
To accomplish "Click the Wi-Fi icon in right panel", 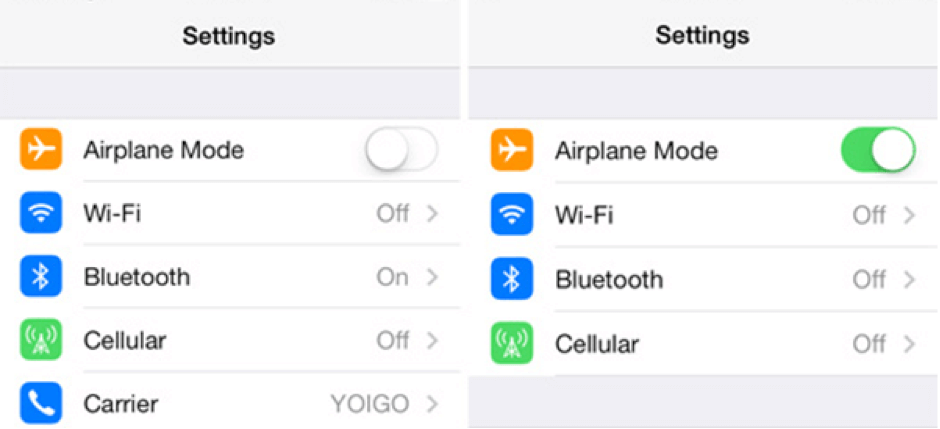I will tap(512, 215).
